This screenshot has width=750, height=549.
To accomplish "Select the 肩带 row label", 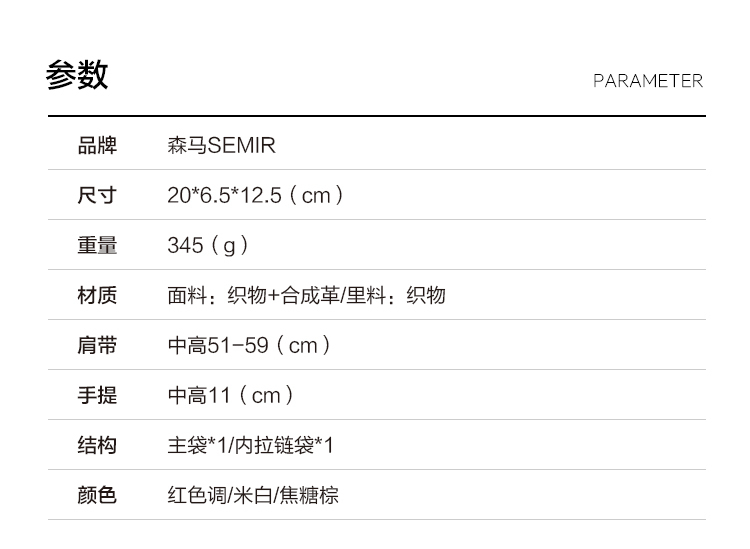I will (97, 346).
